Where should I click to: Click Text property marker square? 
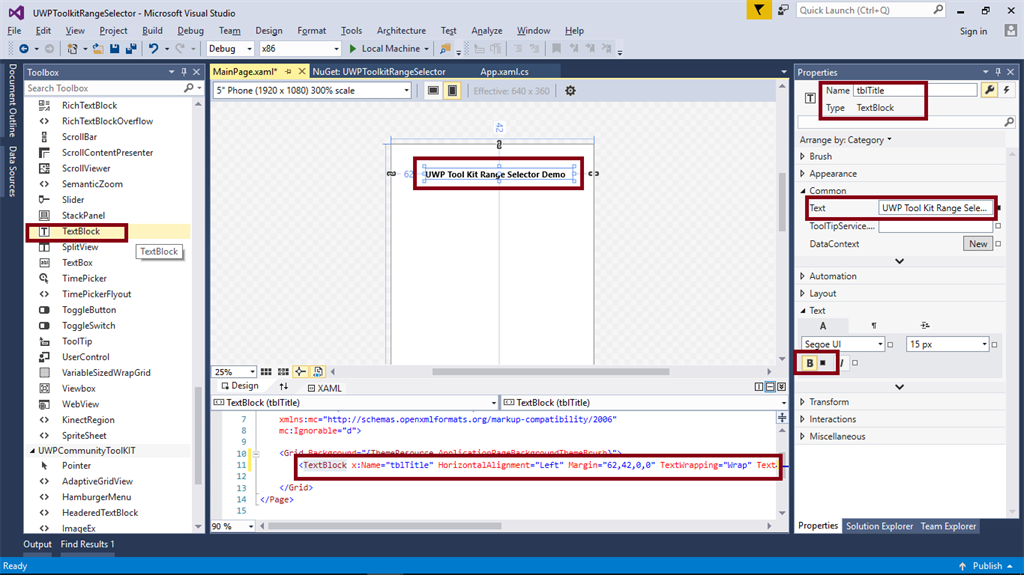pos(999,208)
